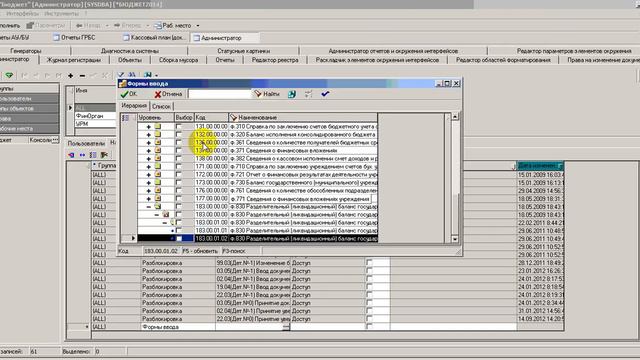Expand the 173.00.00.00 ф.730 node
640x360 pixels.
149,183
